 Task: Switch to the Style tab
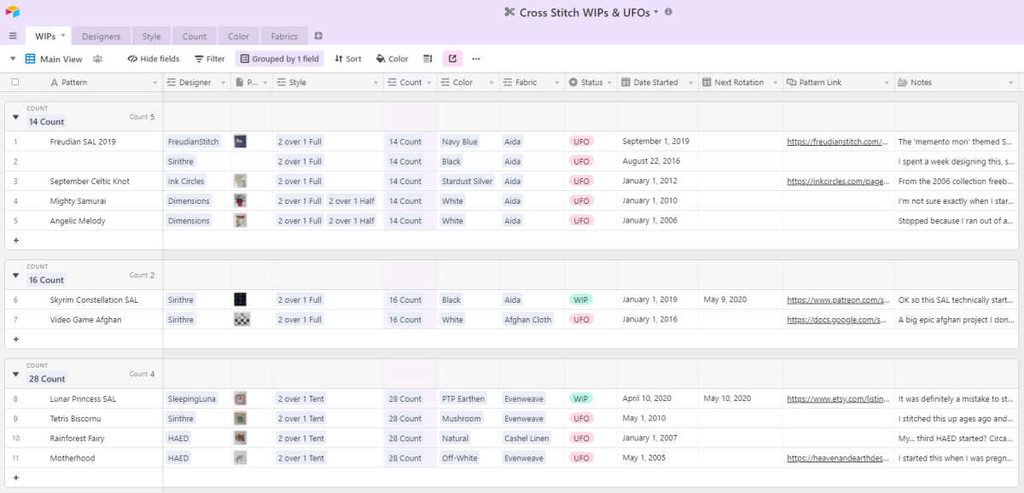[151, 36]
